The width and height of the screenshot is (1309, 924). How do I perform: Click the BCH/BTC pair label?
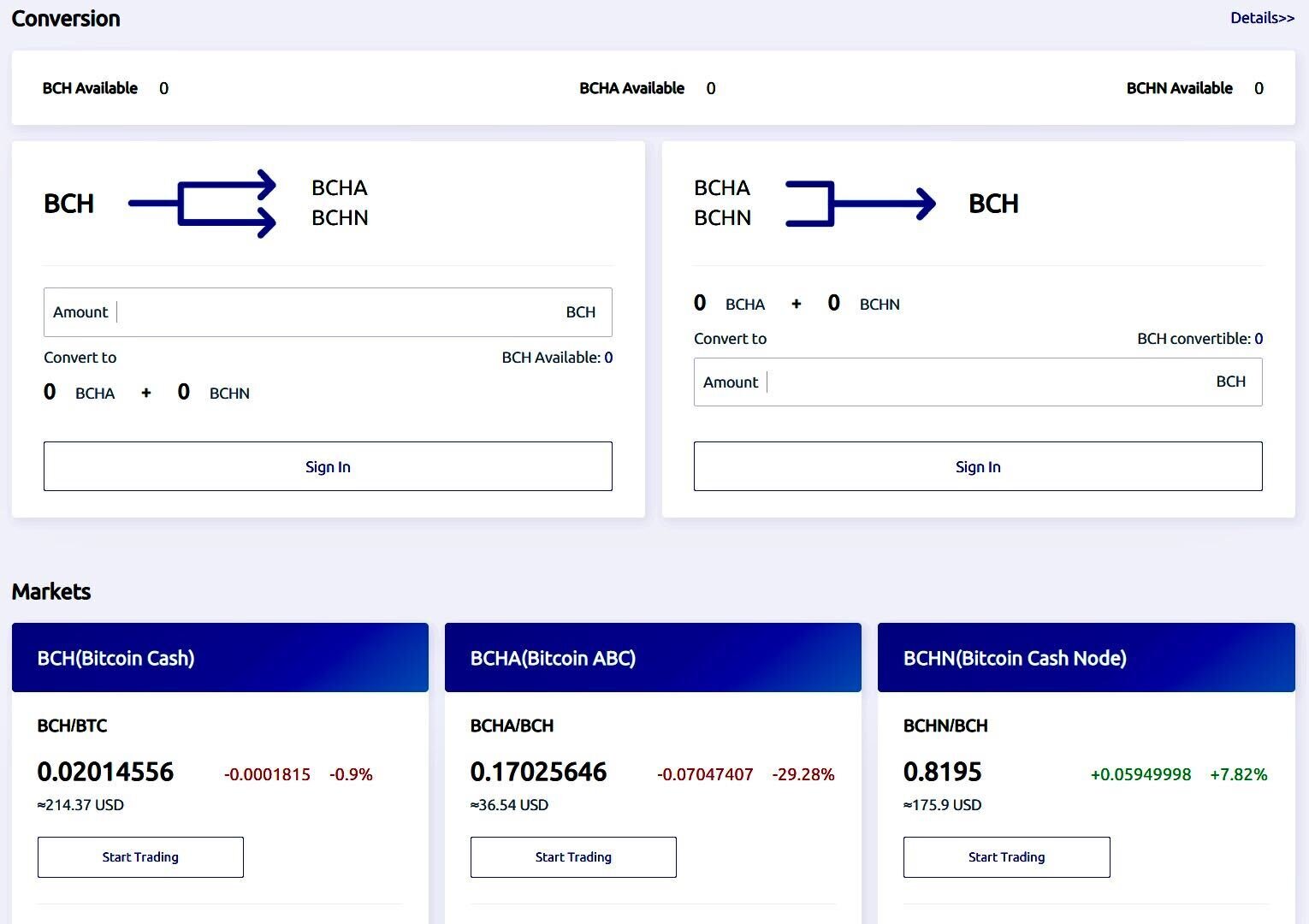click(x=73, y=726)
